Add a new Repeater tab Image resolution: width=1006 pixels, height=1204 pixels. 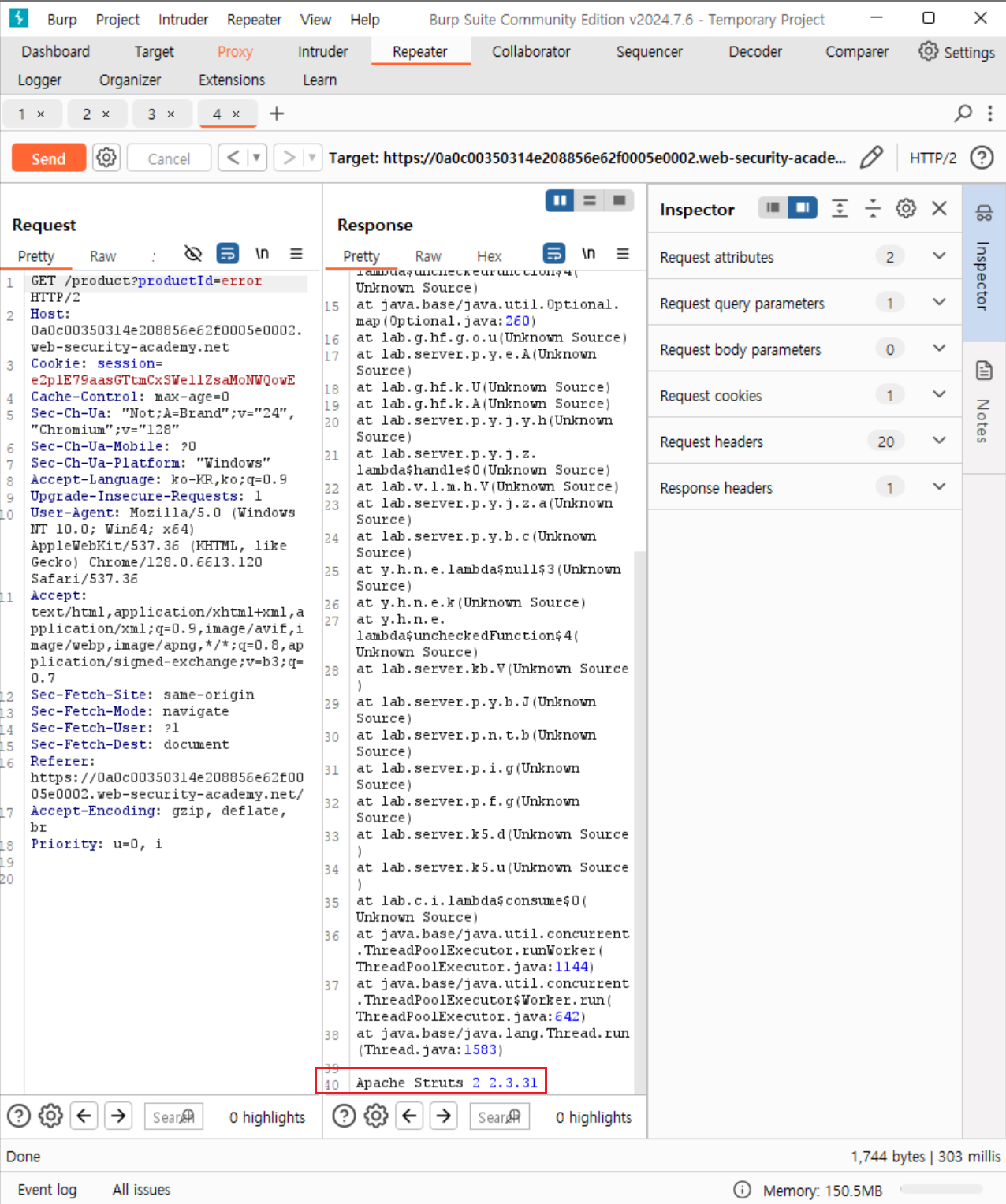tap(277, 114)
